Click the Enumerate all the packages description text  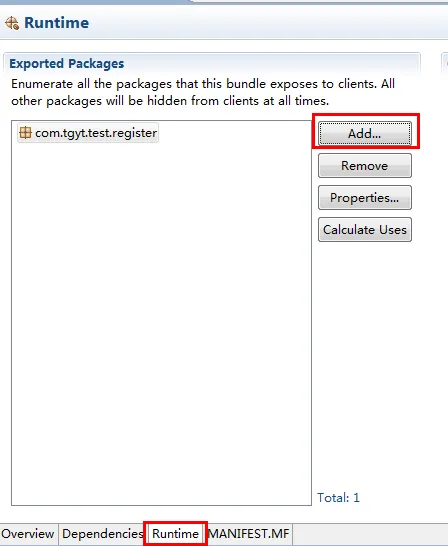point(203,92)
